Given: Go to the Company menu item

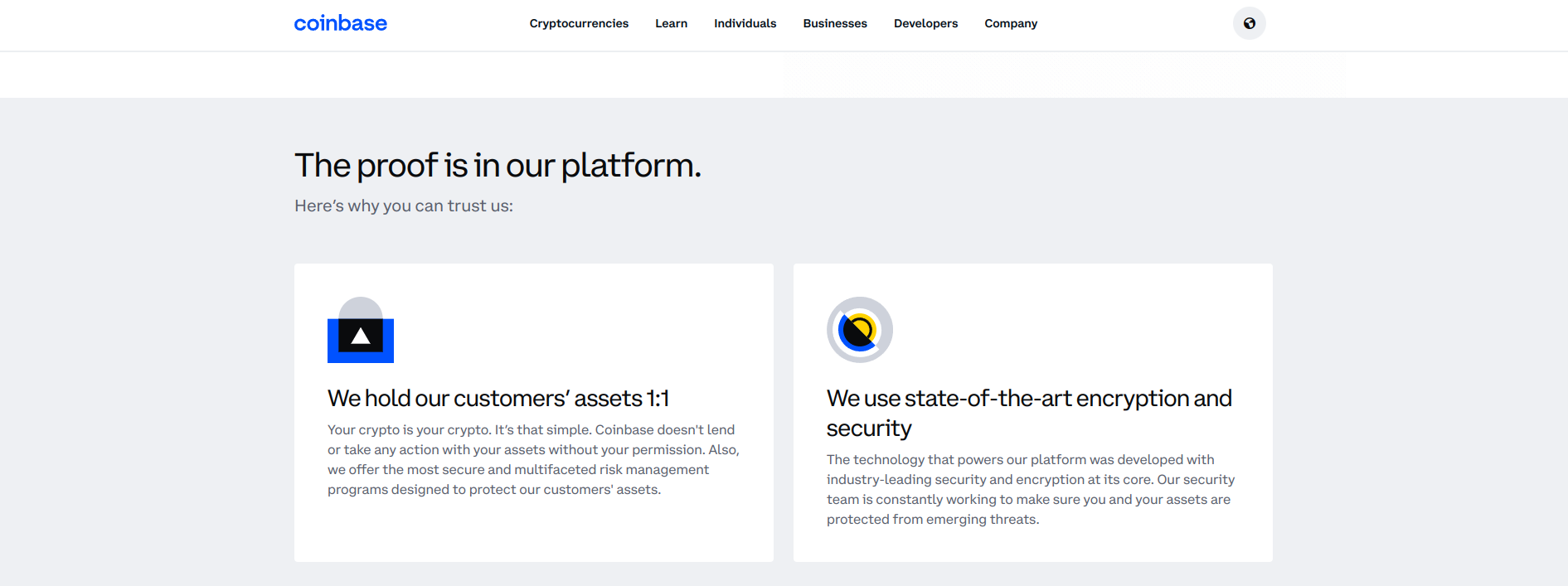Looking at the screenshot, I should click(1010, 23).
